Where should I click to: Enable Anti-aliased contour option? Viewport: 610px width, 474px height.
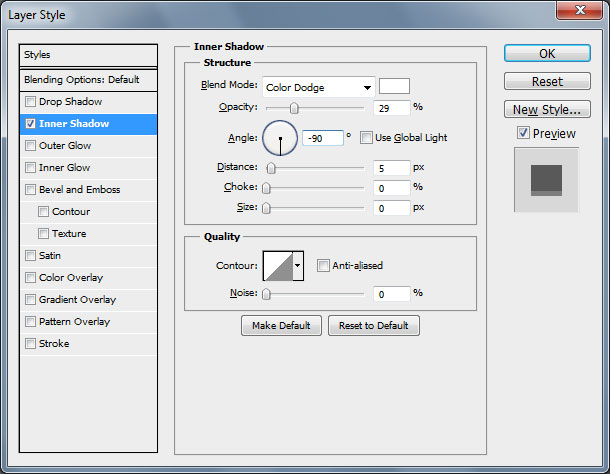[x=323, y=265]
